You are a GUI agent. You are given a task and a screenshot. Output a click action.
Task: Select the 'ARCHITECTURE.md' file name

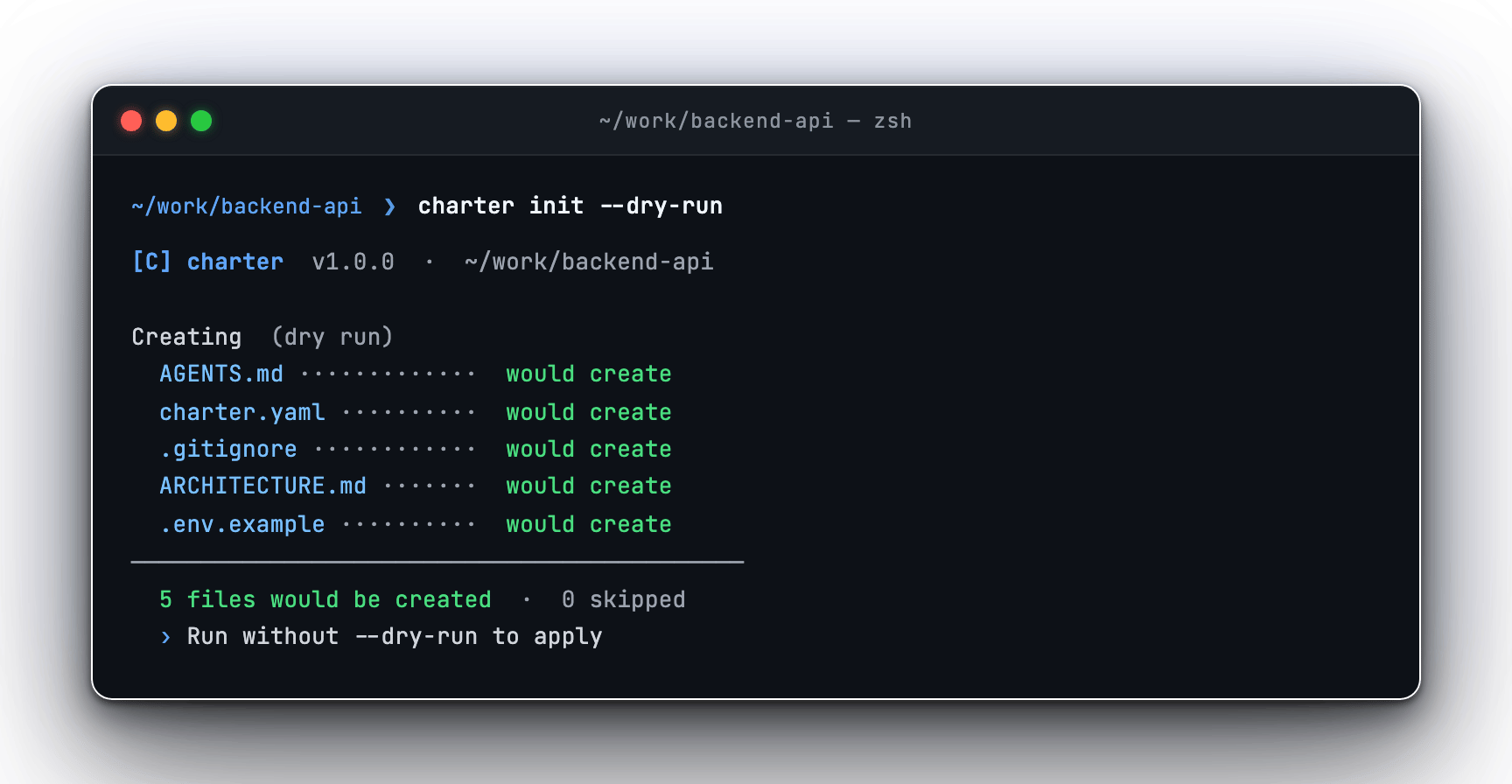click(263, 486)
